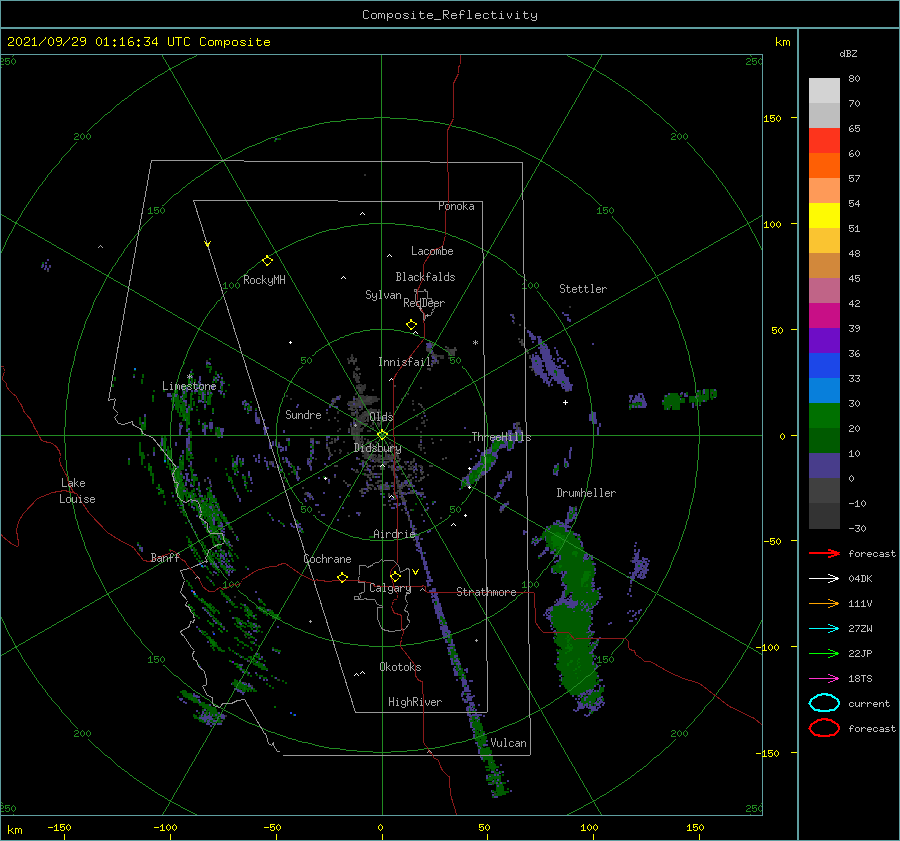Image resolution: width=900 pixels, height=841 pixels.
Task: Click the Vulcan label
Action: pos(509,743)
